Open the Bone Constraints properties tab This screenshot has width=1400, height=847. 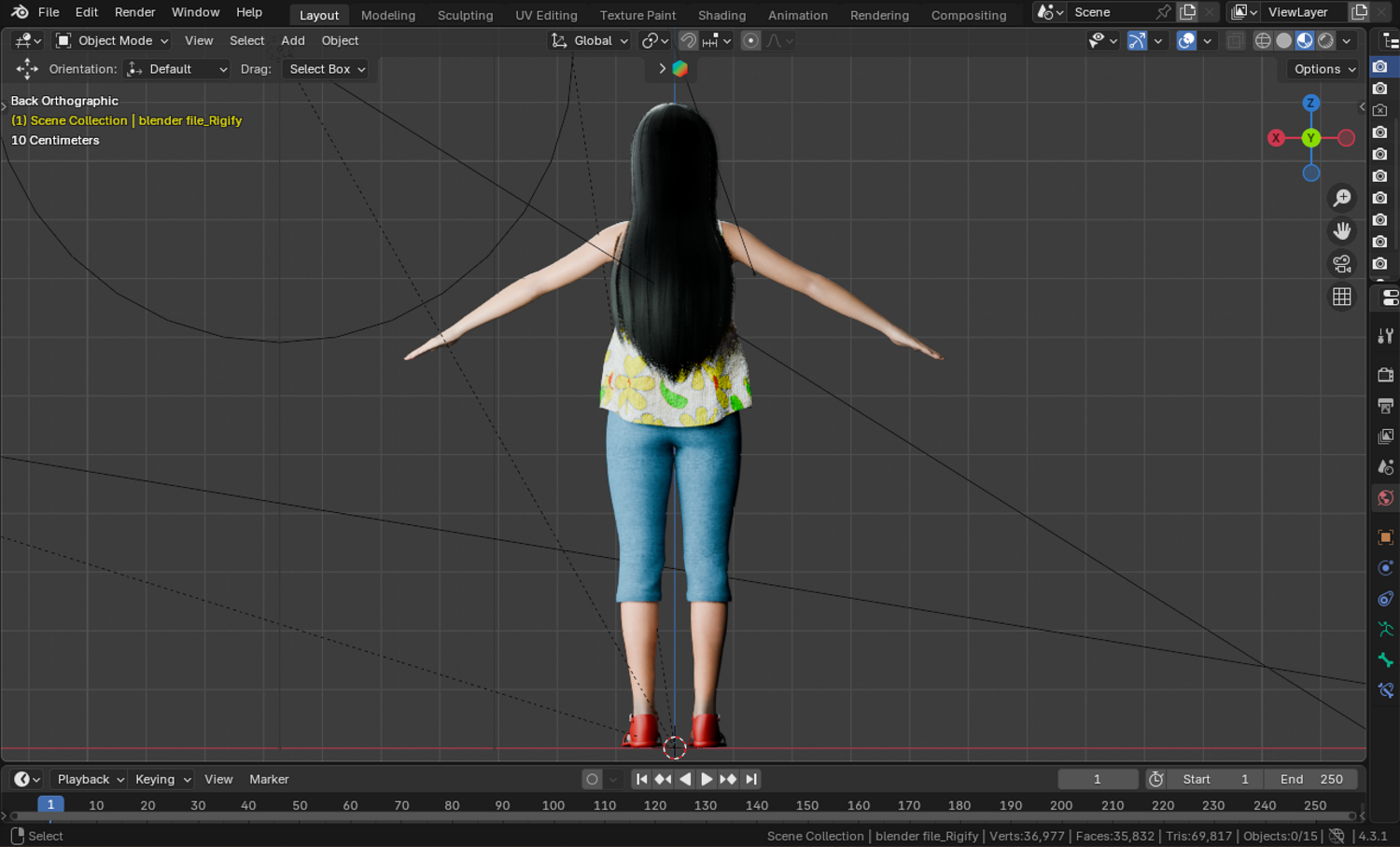coord(1386,691)
